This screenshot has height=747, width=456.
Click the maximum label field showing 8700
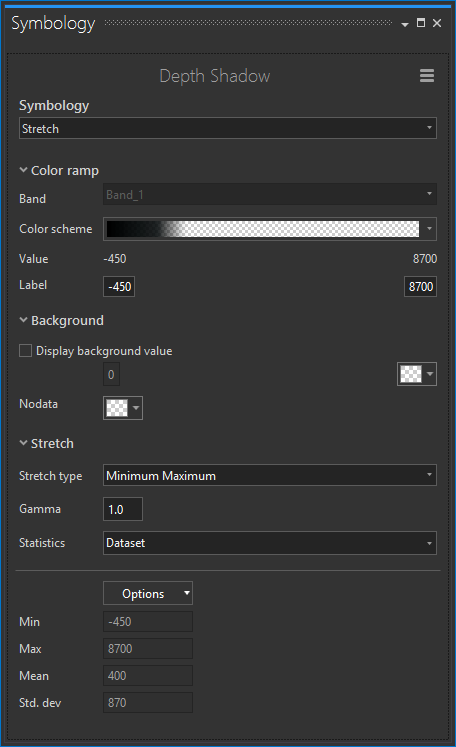[420, 286]
